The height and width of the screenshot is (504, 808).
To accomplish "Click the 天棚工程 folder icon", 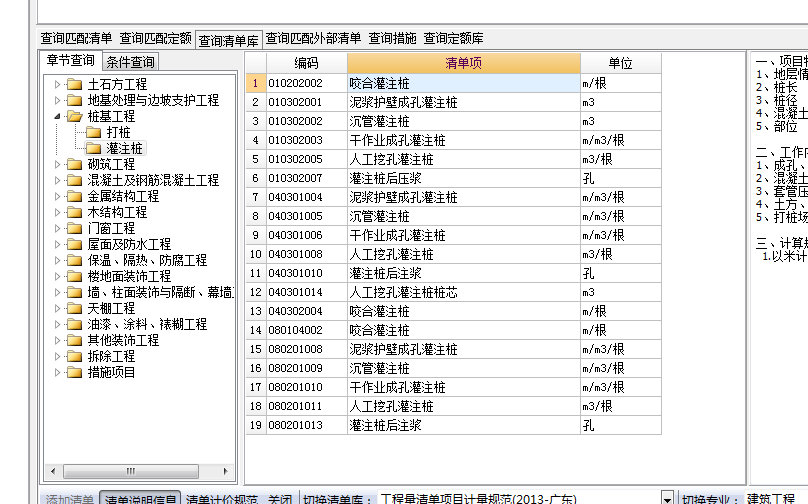I will coord(74,308).
